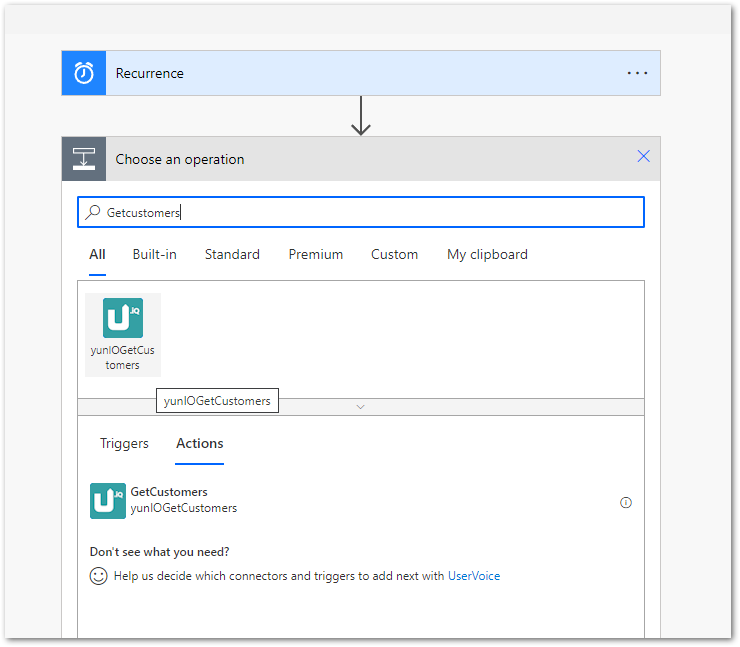The image size is (740, 647).
Task: Click the yunIOGetCustomers subtitle under GetCustomers
Action: pyautogui.click(x=184, y=508)
